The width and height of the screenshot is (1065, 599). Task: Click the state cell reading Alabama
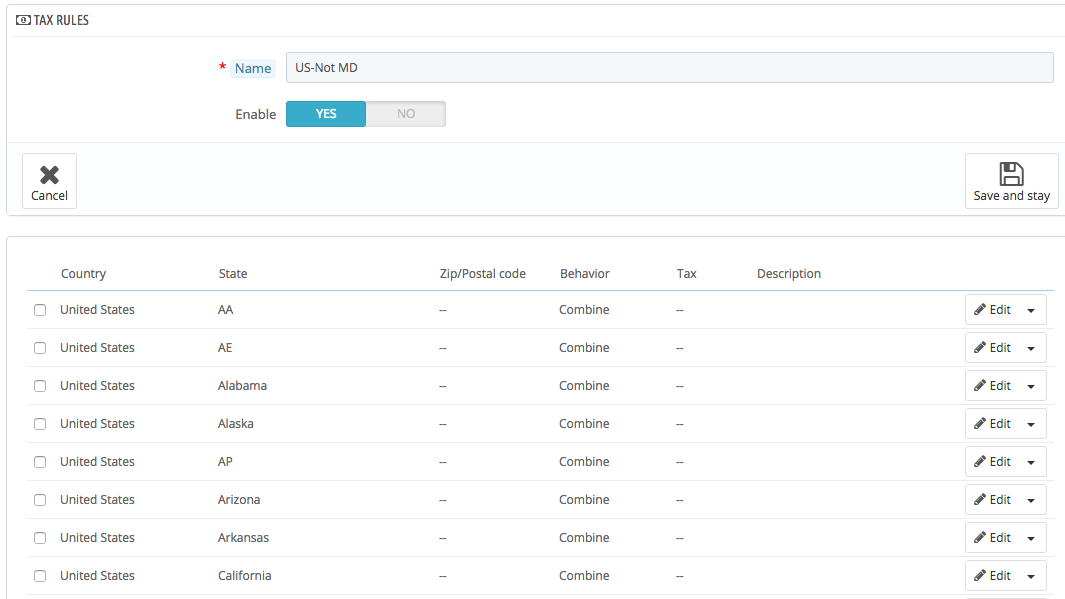pos(242,386)
